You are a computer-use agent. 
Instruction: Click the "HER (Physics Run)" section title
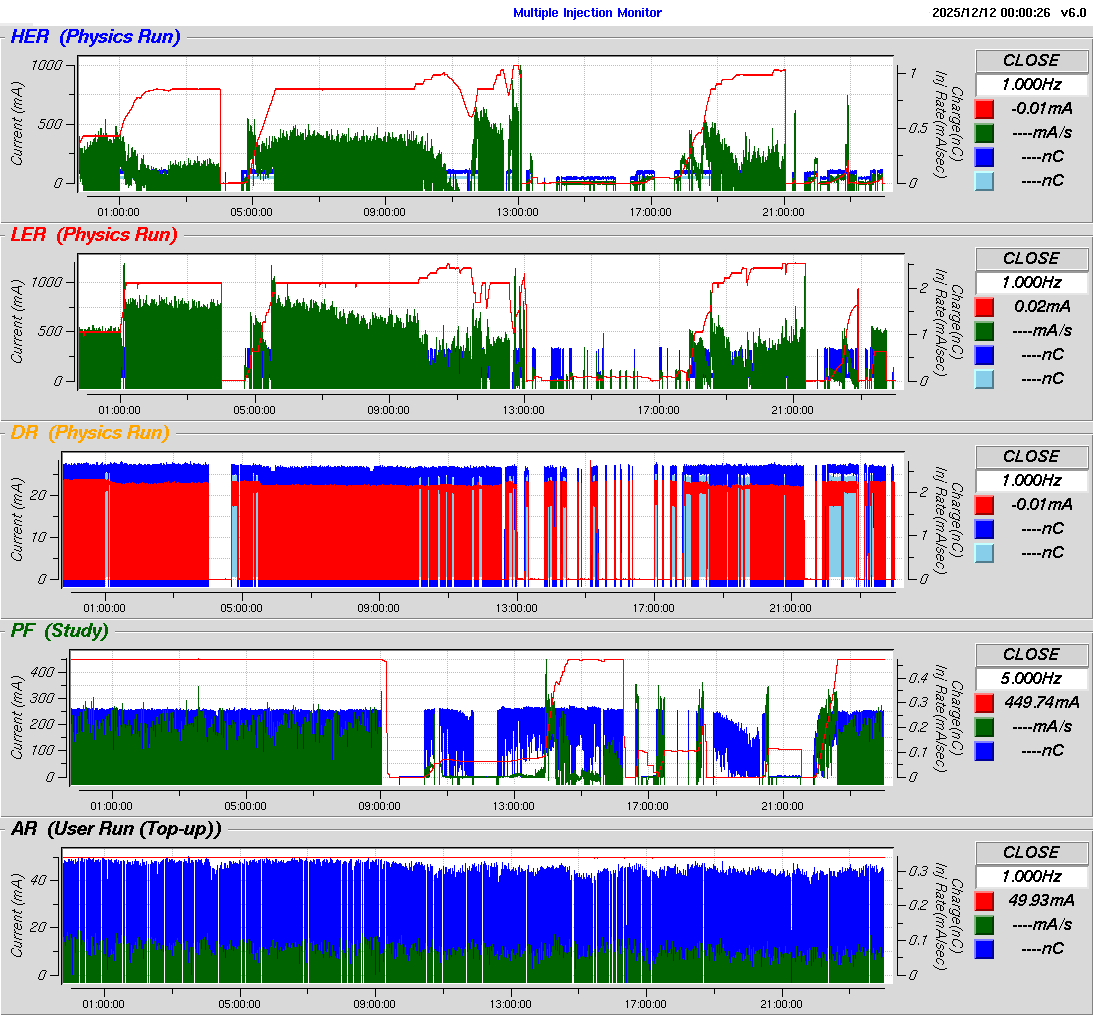tap(95, 37)
